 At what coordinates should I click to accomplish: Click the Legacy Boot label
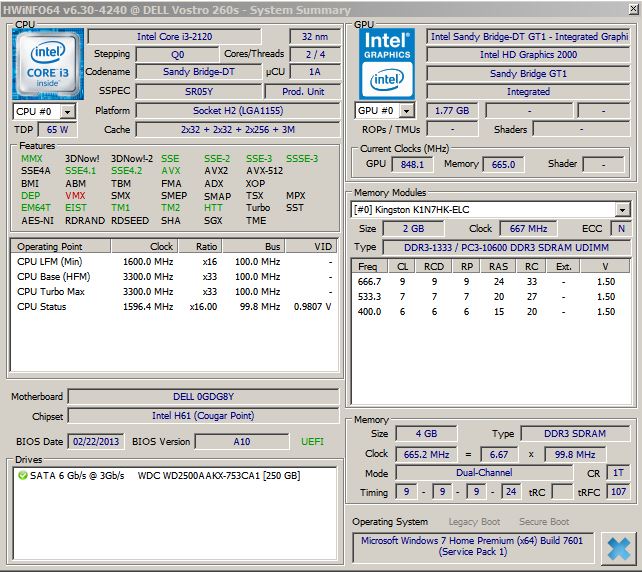click(x=474, y=522)
